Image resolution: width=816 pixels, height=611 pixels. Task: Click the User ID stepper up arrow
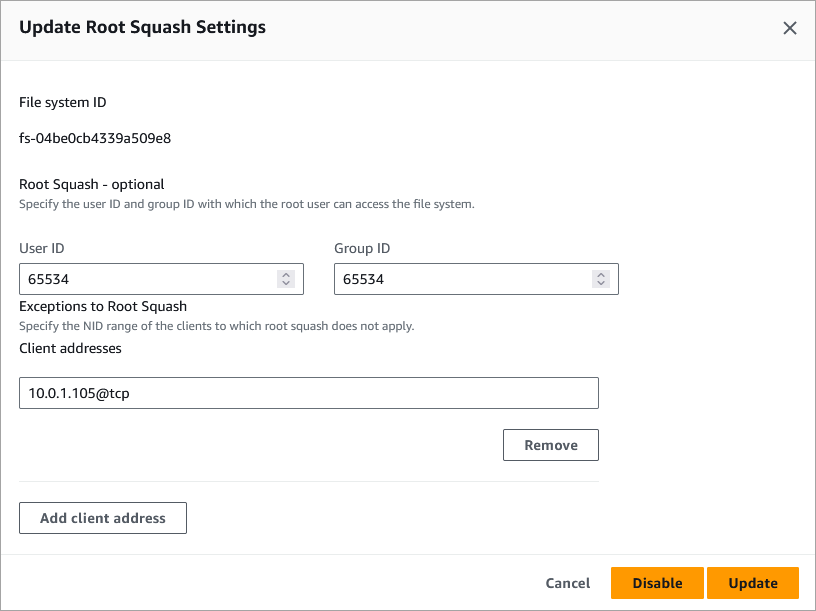pyautogui.click(x=286, y=275)
